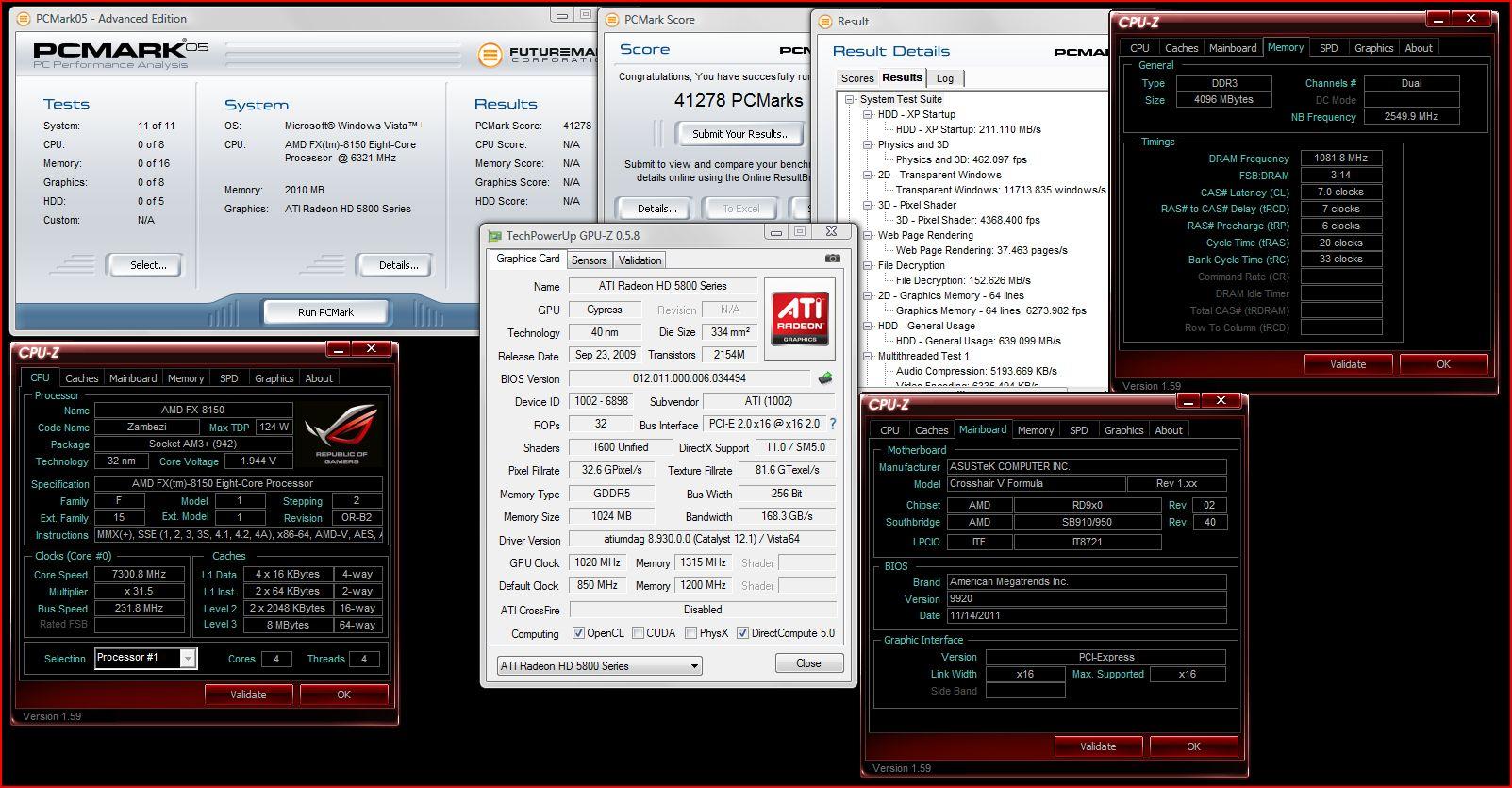Click Validate in CPU-Z DDR3 Memory window
Viewport: 1512px width, 788px height.
pos(1348,364)
